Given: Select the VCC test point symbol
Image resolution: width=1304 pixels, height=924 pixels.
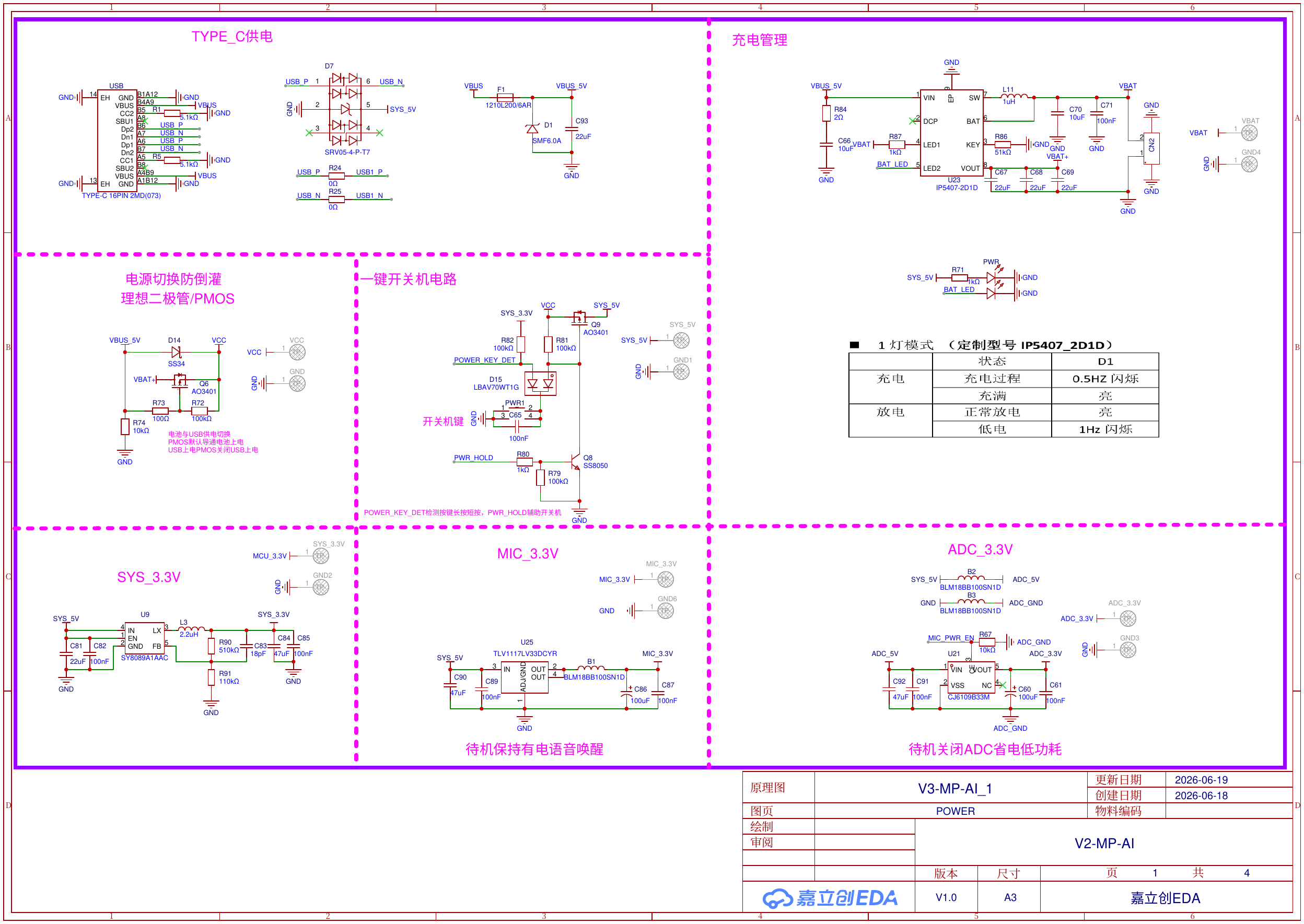Looking at the screenshot, I should [297, 352].
